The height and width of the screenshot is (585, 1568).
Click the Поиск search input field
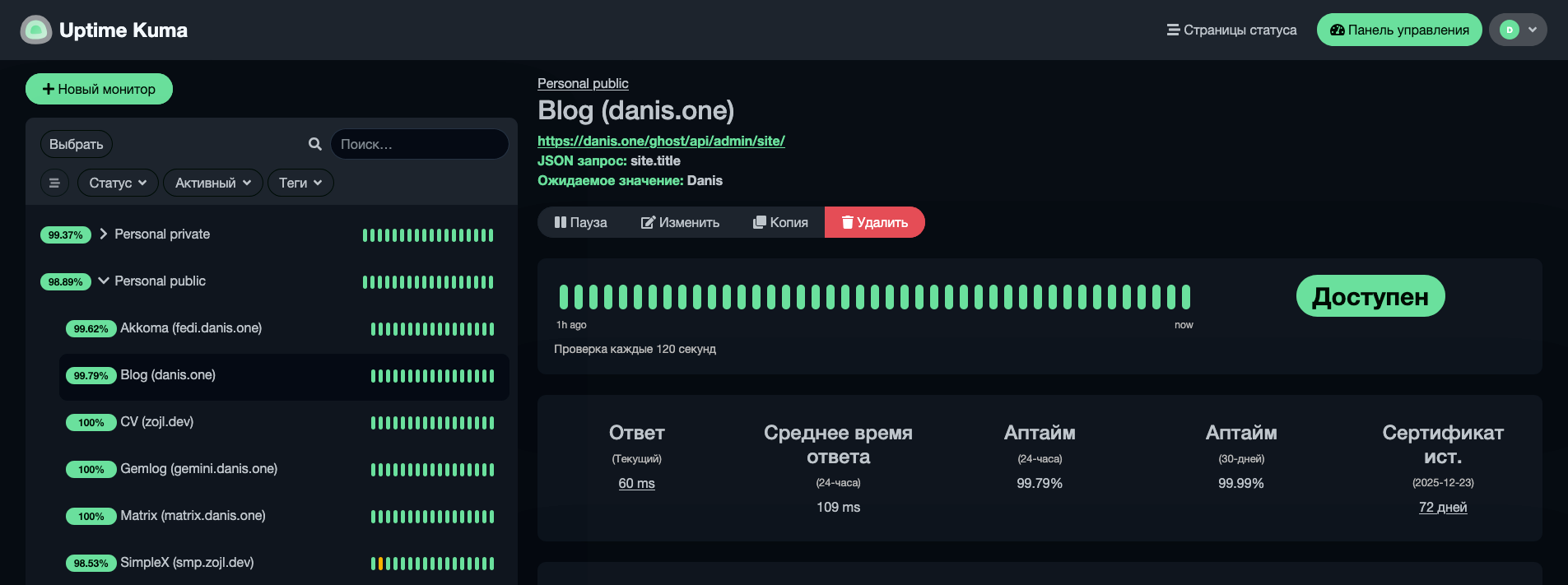tap(419, 144)
